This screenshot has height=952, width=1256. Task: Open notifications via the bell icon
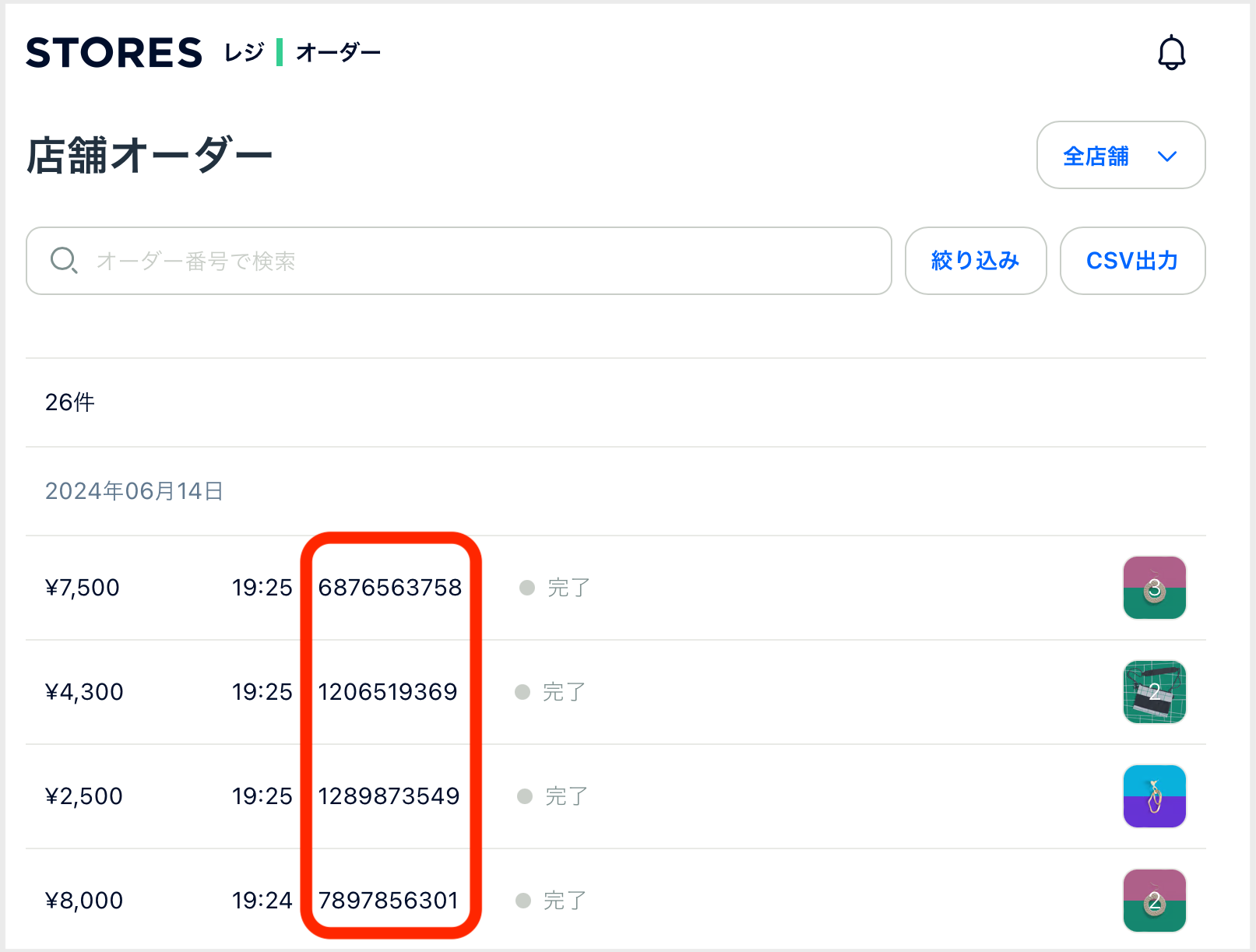1171,53
